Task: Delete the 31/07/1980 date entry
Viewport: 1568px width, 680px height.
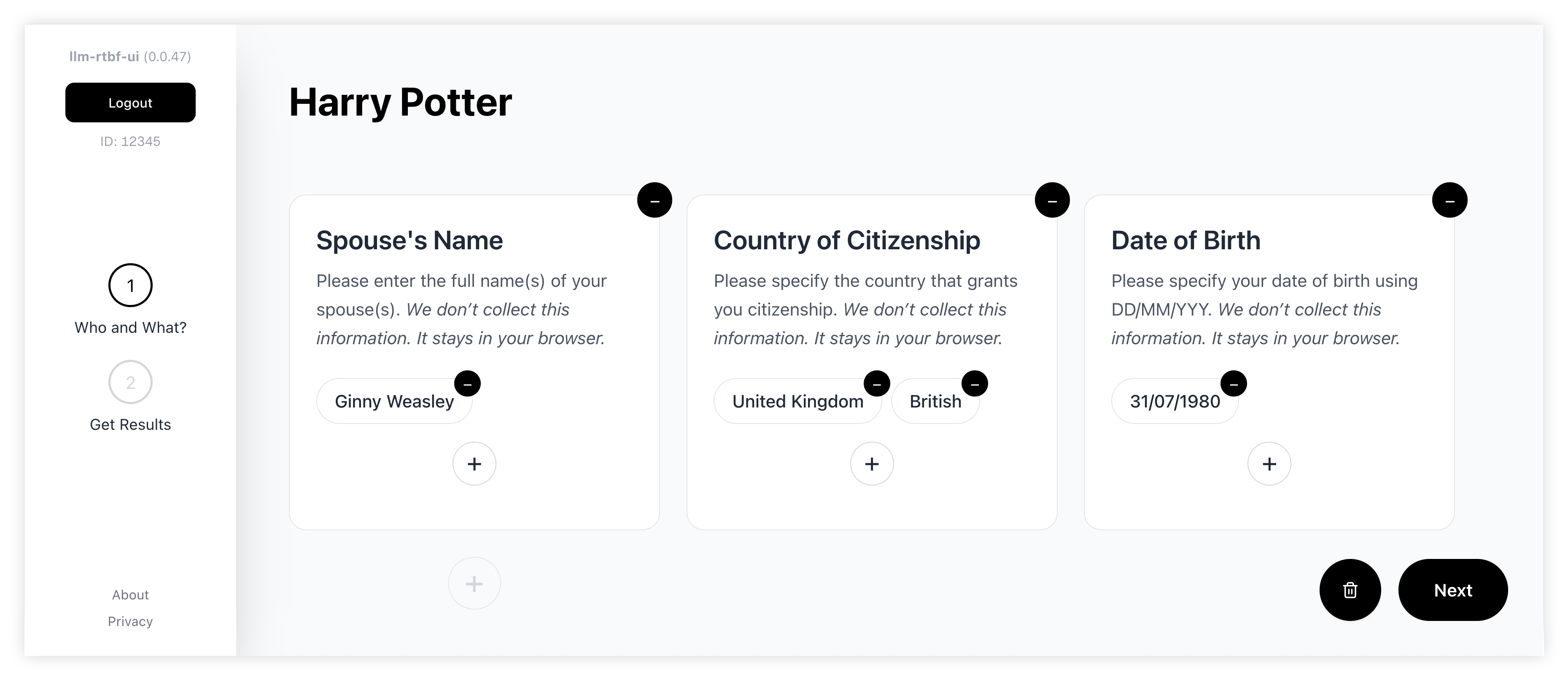Action: click(x=1234, y=383)
